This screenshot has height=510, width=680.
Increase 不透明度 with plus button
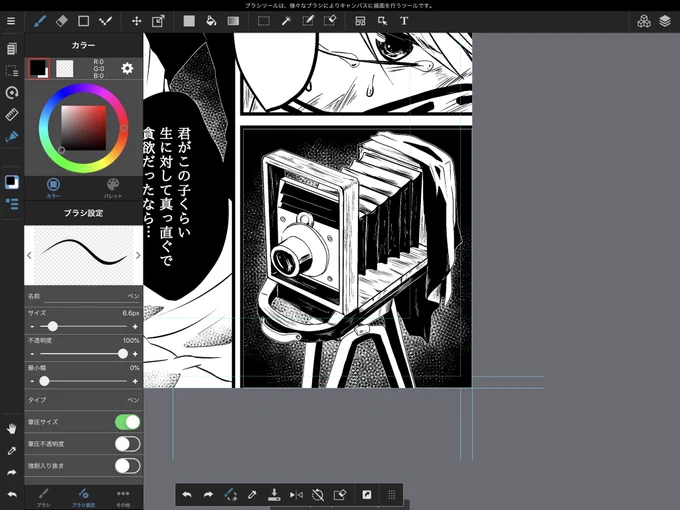click(x=135, y=354)
